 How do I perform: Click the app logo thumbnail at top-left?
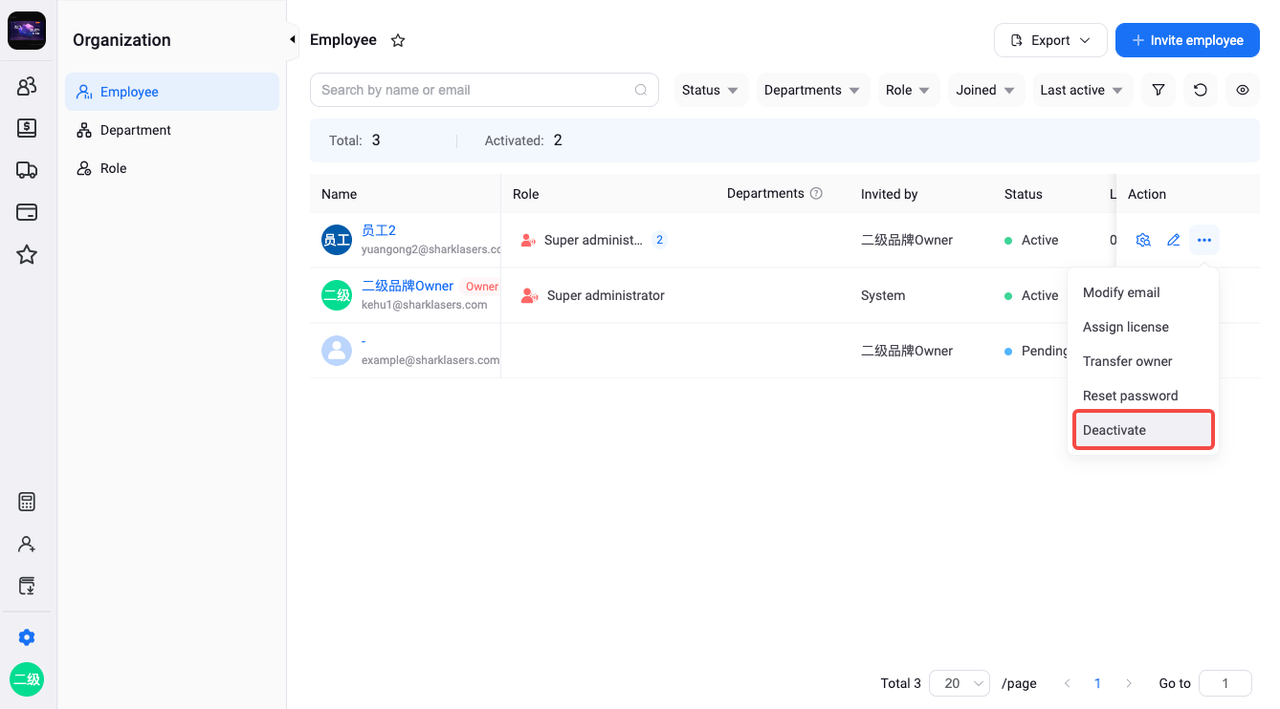pos(27,31)
